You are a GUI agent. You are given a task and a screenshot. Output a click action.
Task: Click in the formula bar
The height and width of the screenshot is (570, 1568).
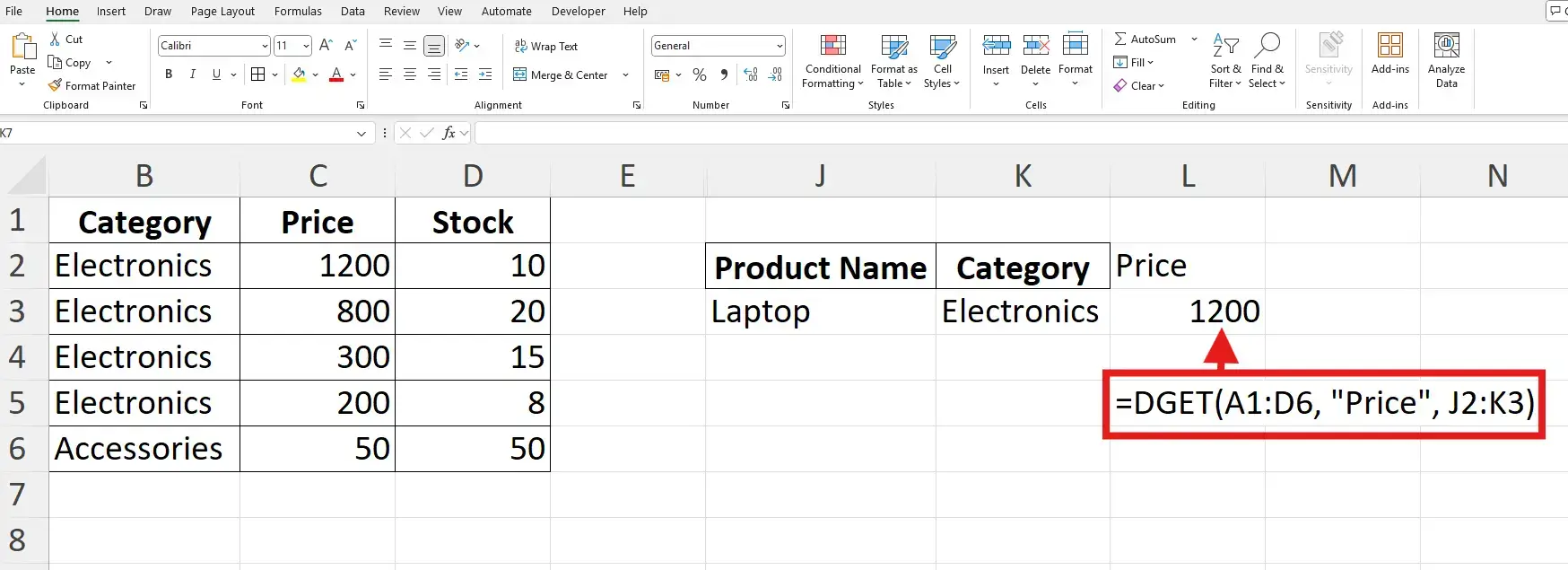(1021, 133)
